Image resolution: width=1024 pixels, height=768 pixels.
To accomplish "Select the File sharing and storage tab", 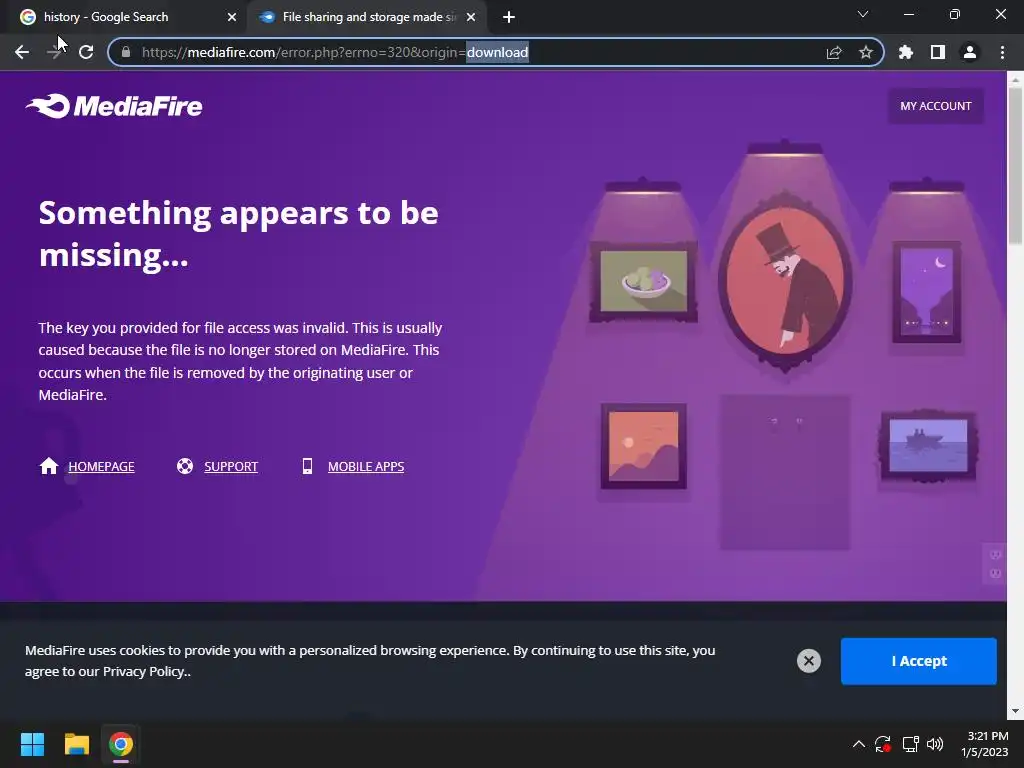I will (369, 17).
